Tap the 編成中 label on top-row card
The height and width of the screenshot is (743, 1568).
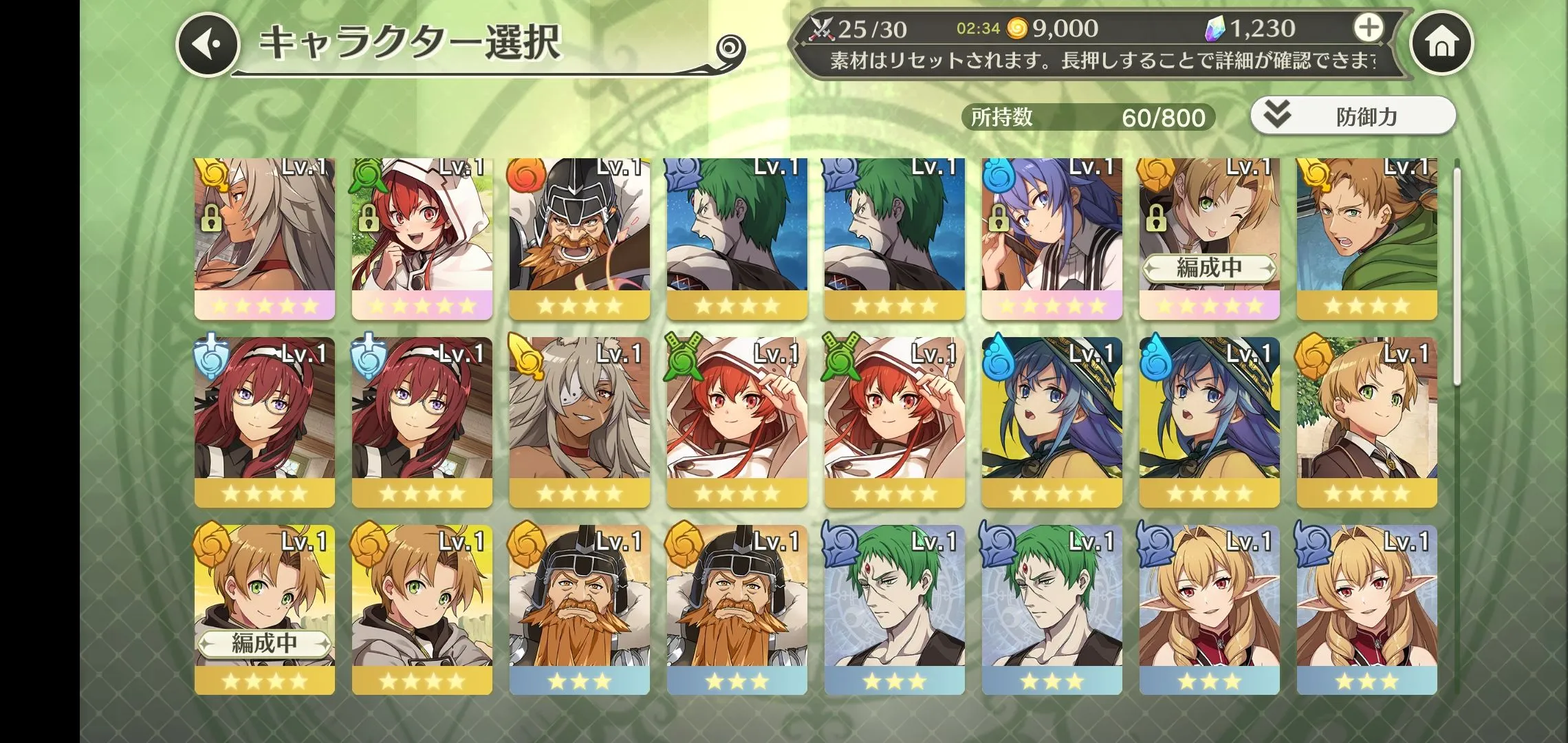click(1209, 268)
